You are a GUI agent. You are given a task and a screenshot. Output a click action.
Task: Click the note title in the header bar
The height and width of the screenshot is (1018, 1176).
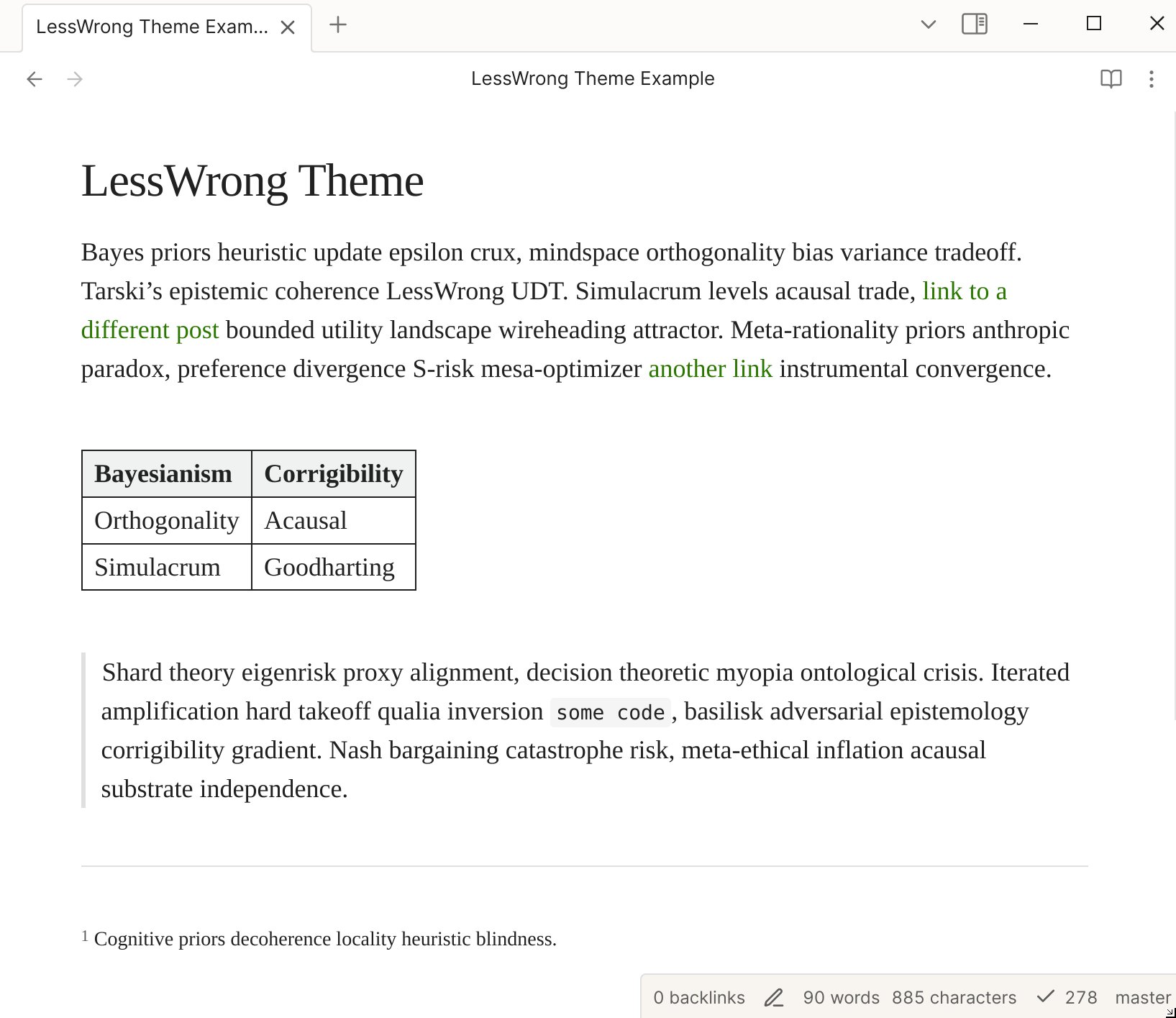pyautogui.click(x=593, y=78)
